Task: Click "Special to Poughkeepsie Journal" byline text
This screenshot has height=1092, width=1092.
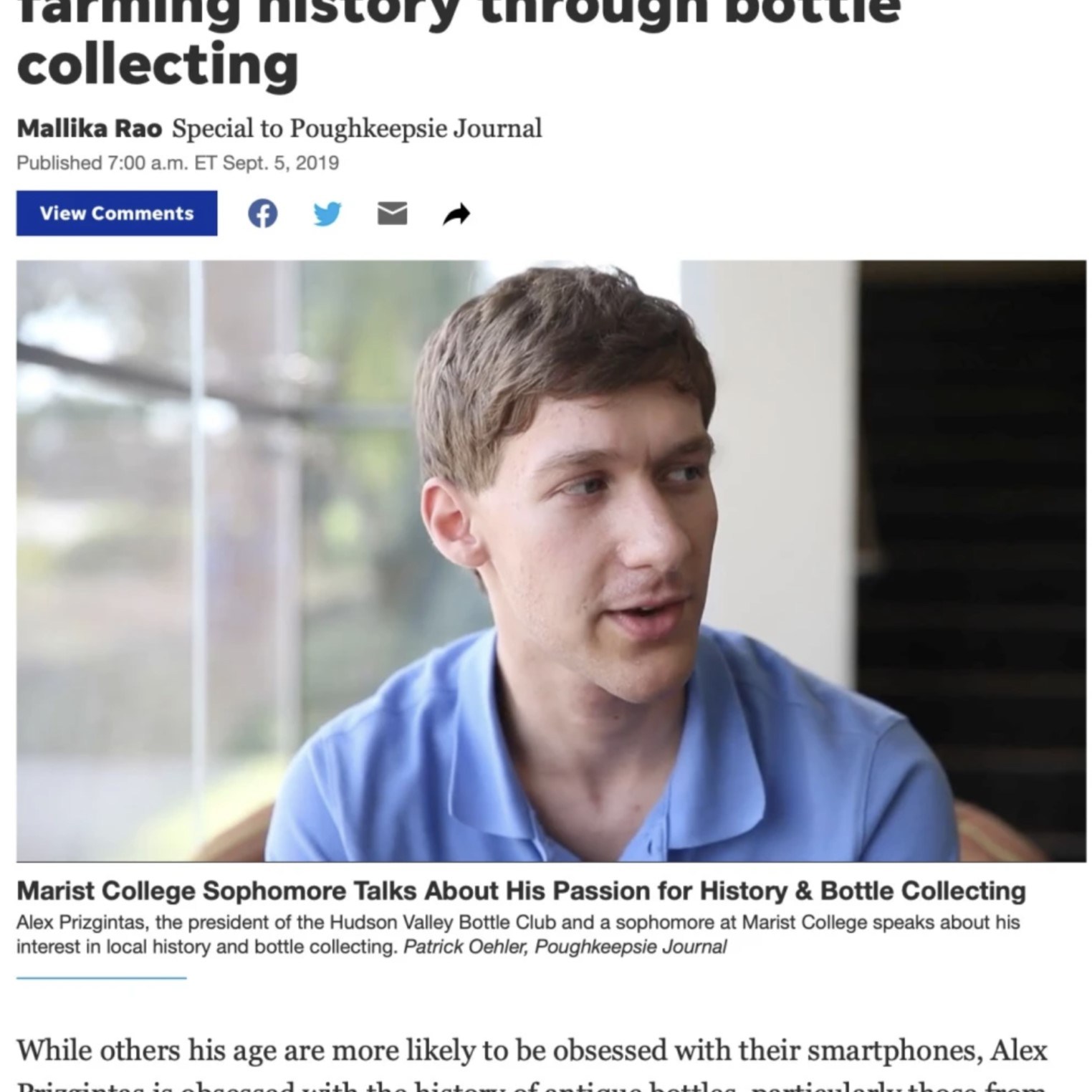Action: (357, 128)
